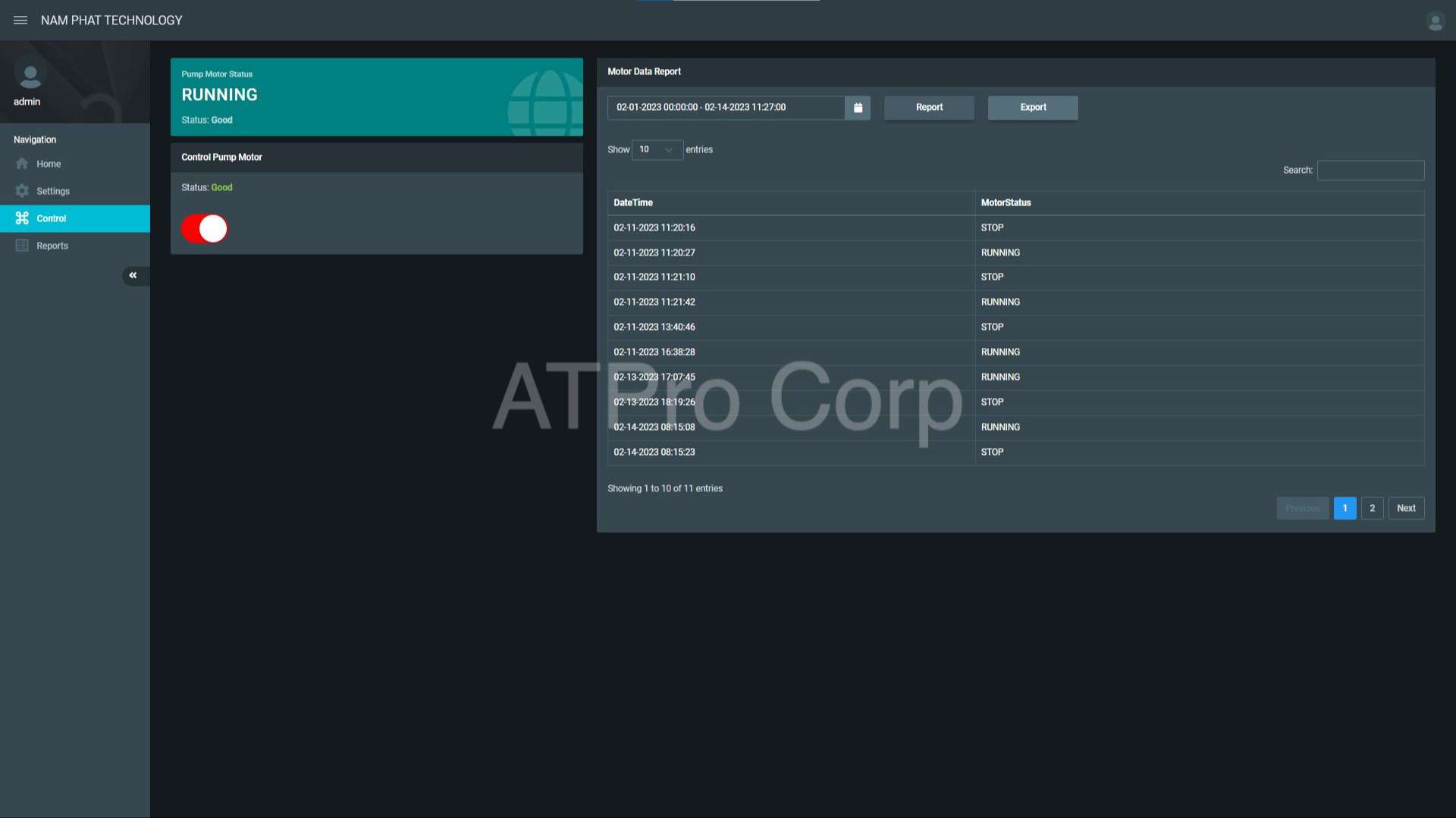Viewport: 1456px width, 818px height.
Task: Click the Reports list icon
Action: tap(22, 246)
